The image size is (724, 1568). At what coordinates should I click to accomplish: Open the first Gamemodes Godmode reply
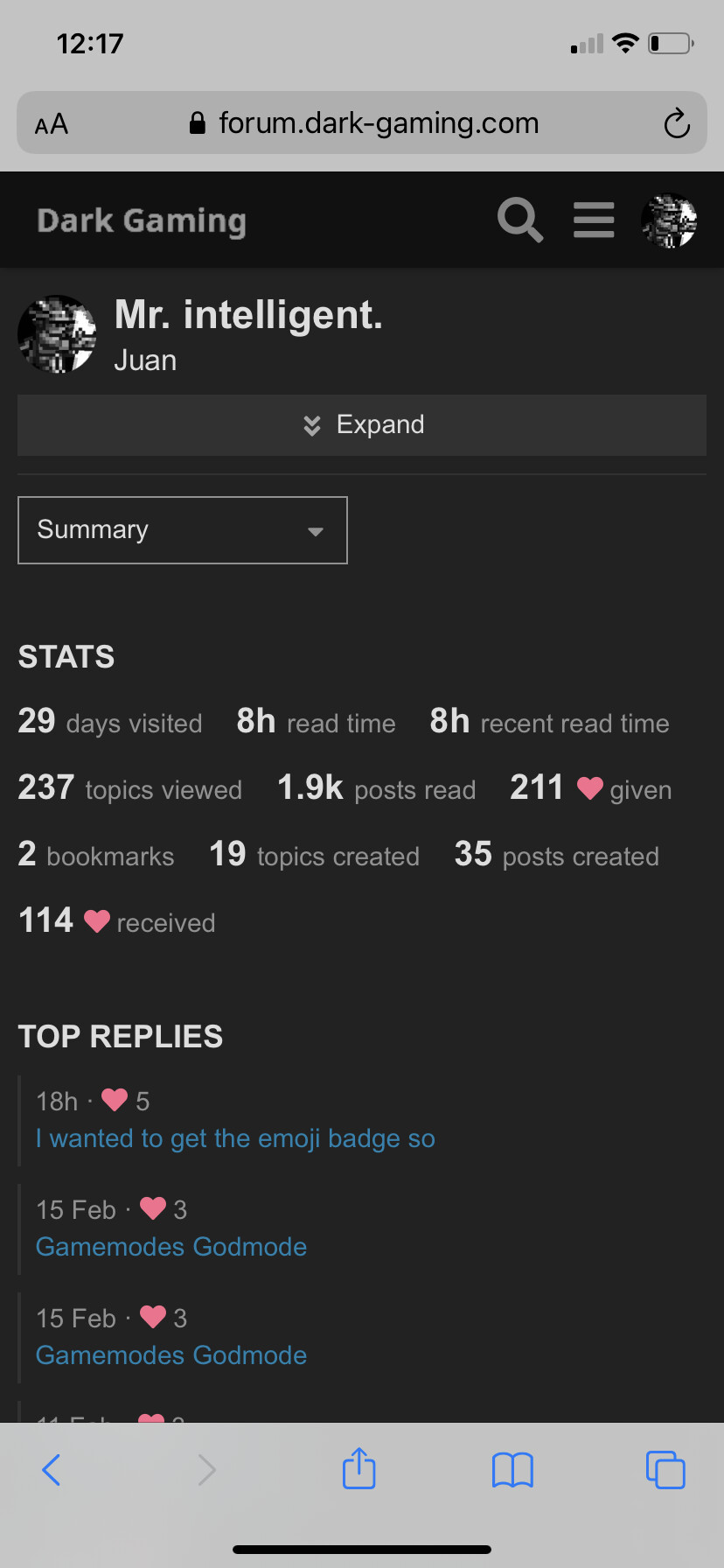[x=171, y=1247]
